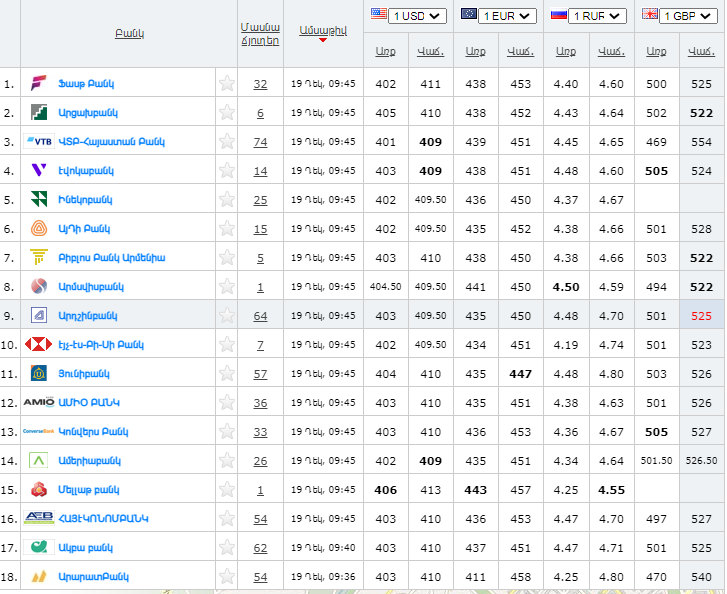
Task: Sort by RUR buy column header
Action: click(566, 51)
